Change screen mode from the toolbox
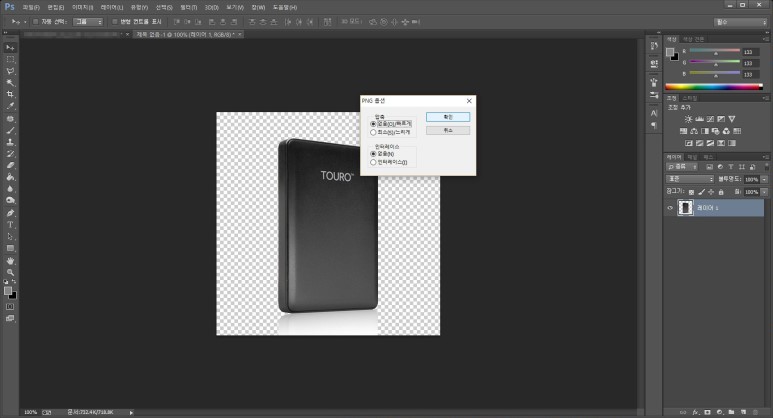The width and height of the screenshot is (773, 418). tap(10, 318)
